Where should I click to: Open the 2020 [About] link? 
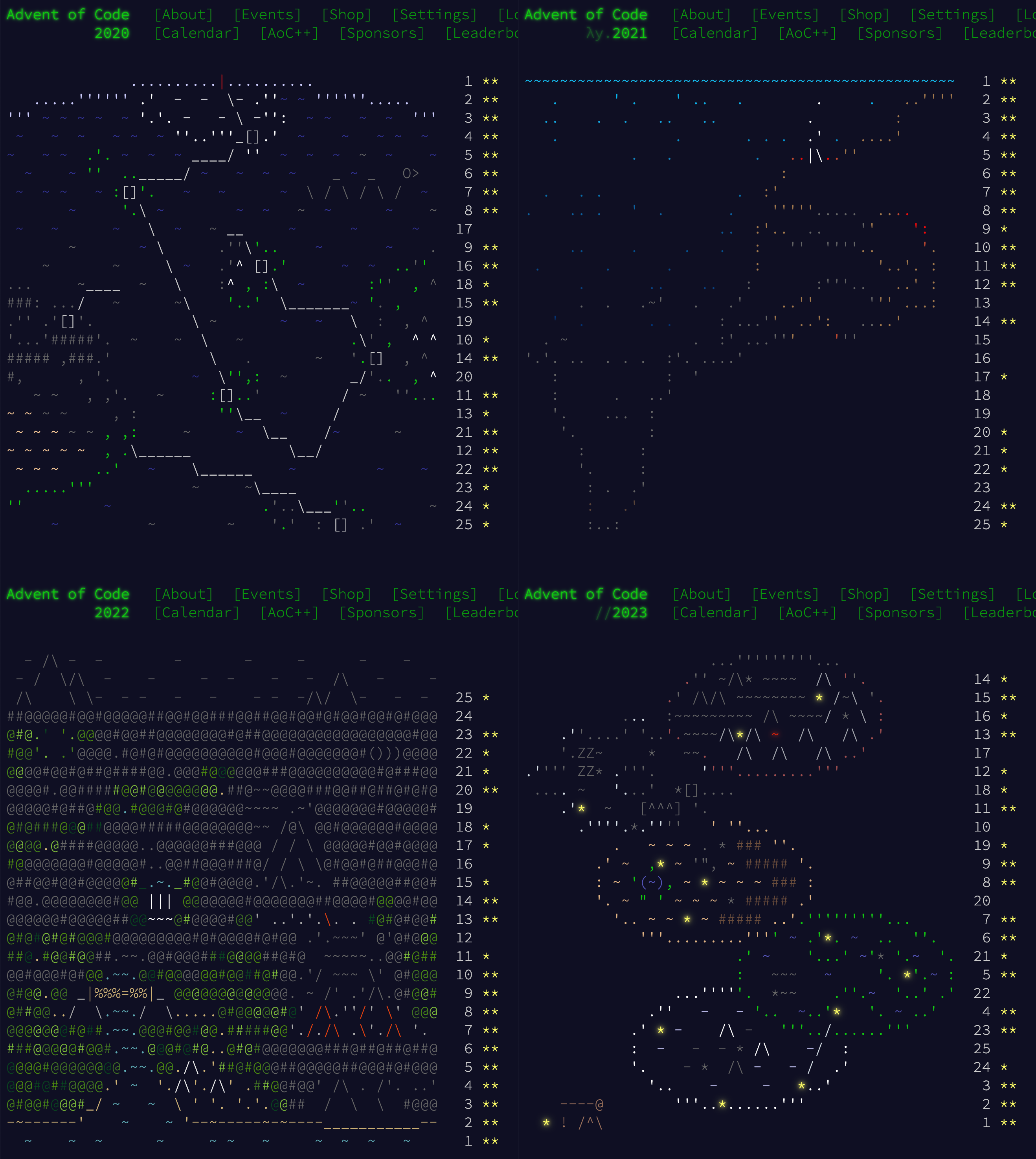(x=183, y=15)
